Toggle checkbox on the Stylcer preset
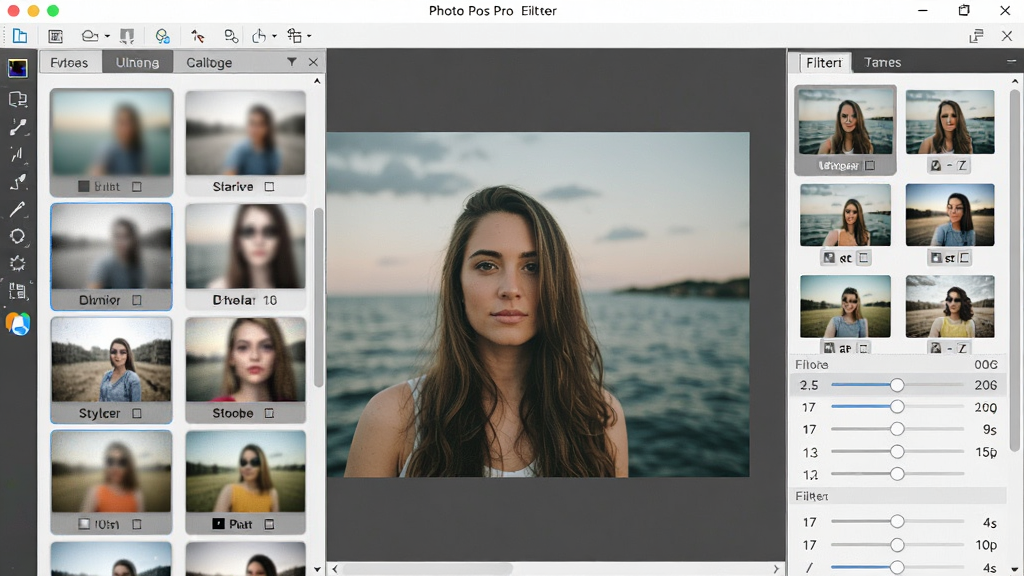 coord(136,413)
